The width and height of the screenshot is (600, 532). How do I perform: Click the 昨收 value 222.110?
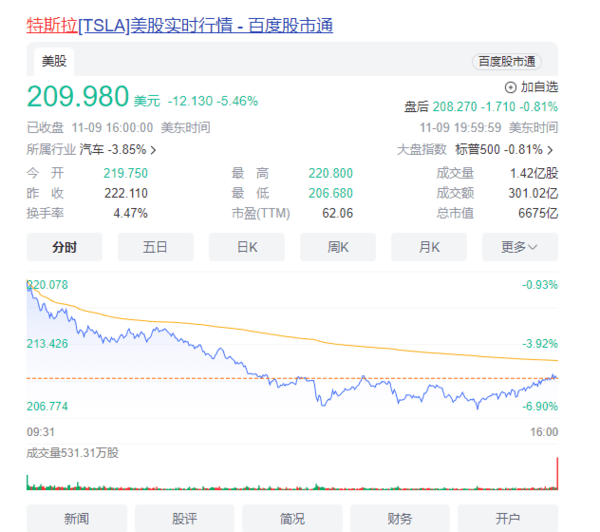(x=126, y=193)
